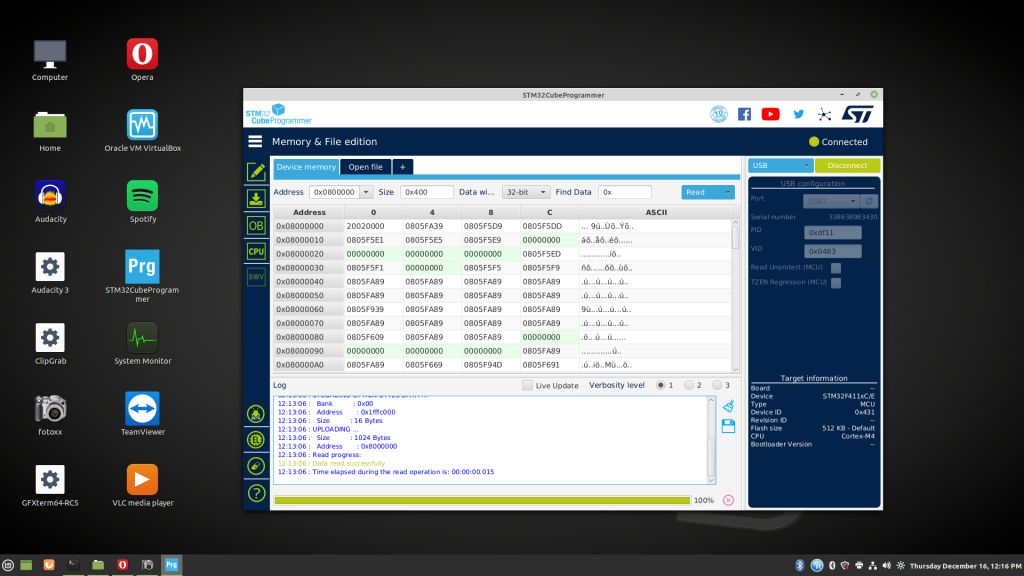Image resolution: width=1024 pixels, height=576 pixels.
Task: Click the Find Data input field
Action: point(625,192)
